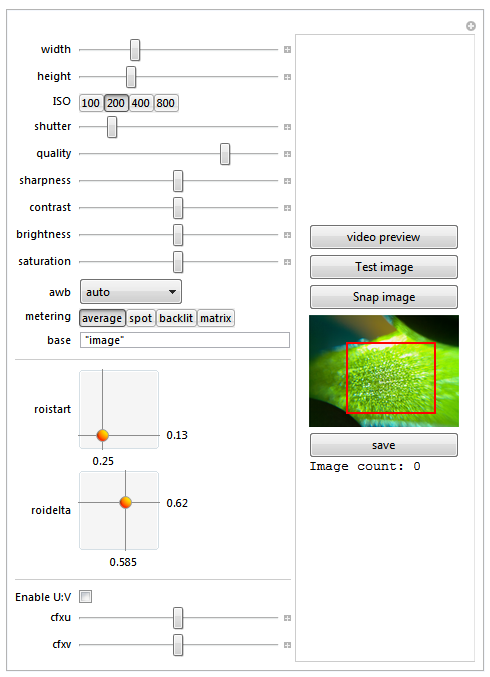Choose matrix metering option
Image resolution: width=490 pixels, height=677 pixels.
[x=216, y=318]
